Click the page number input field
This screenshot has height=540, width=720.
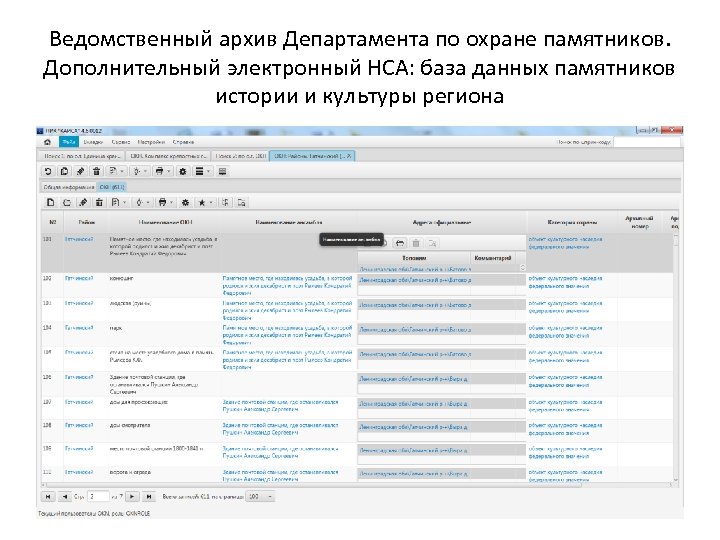click(98, 497)
